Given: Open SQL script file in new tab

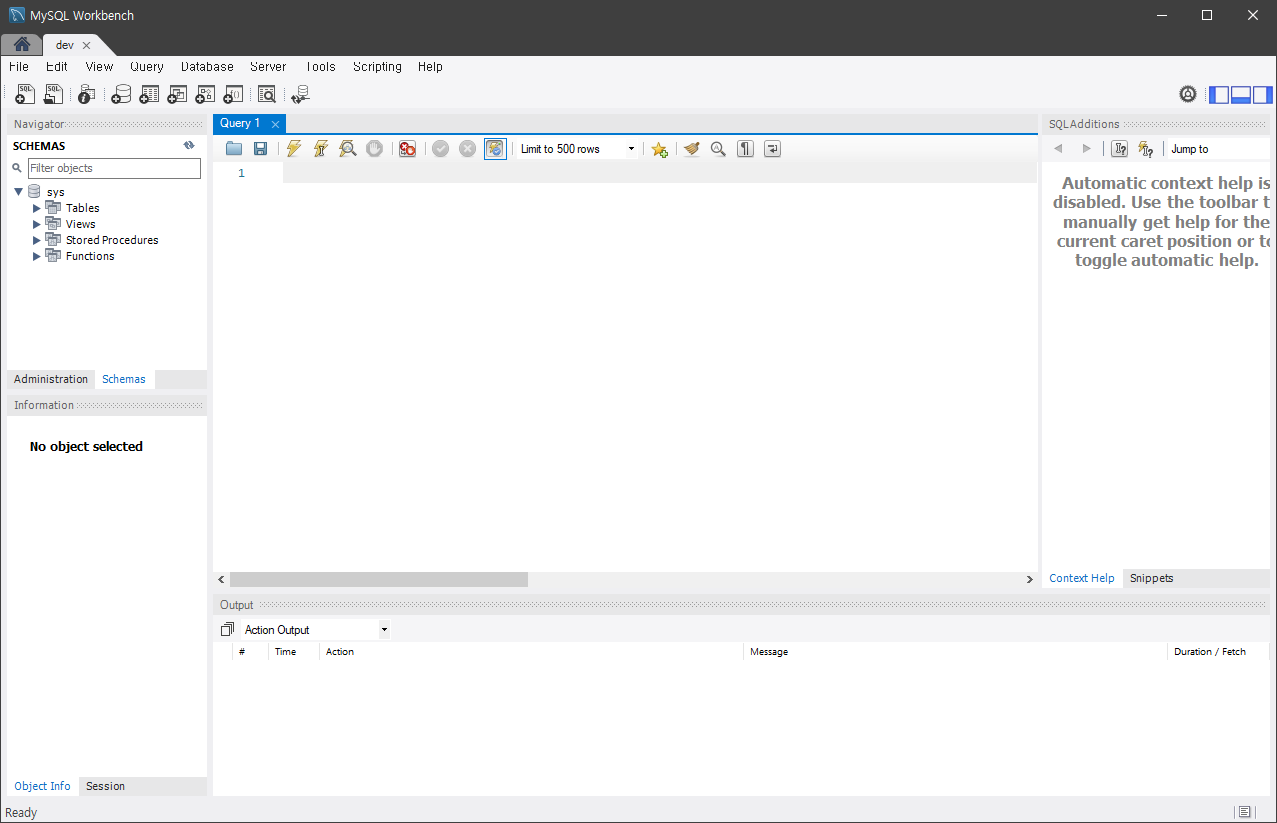Looking at the screenshot, I should pos(53,94).
